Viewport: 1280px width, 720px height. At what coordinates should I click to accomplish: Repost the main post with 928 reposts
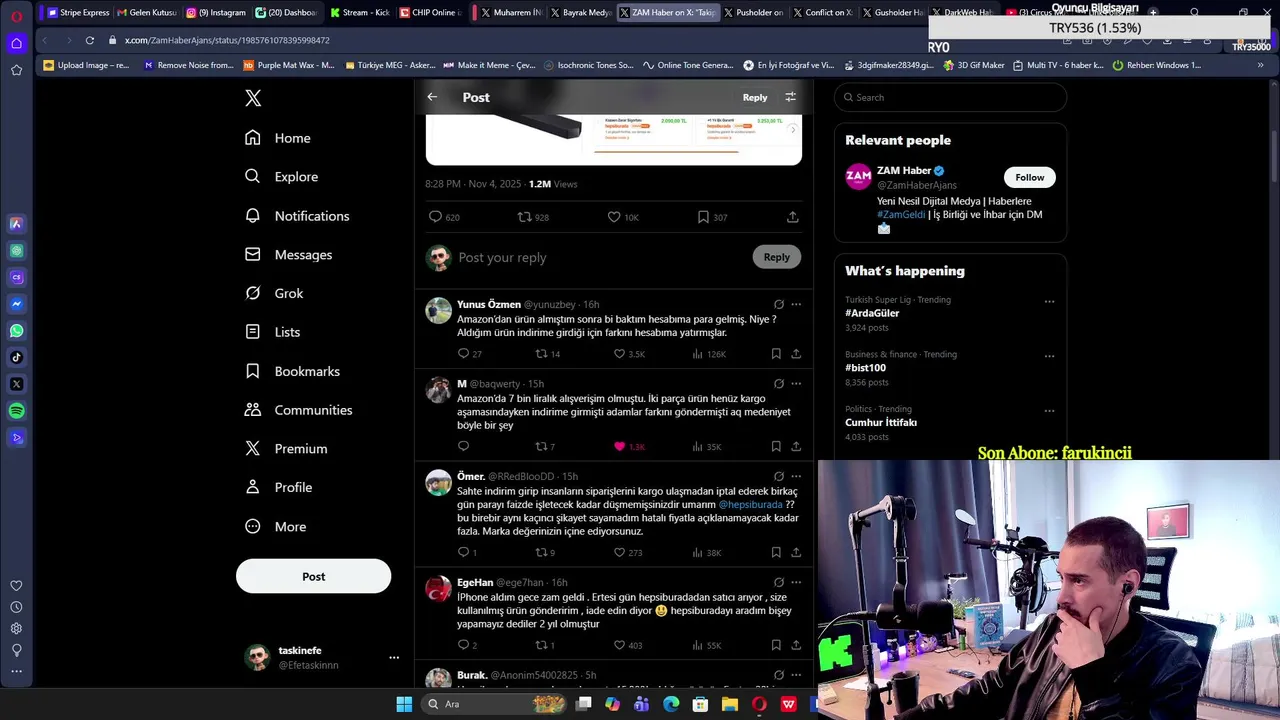coord(524,217)
